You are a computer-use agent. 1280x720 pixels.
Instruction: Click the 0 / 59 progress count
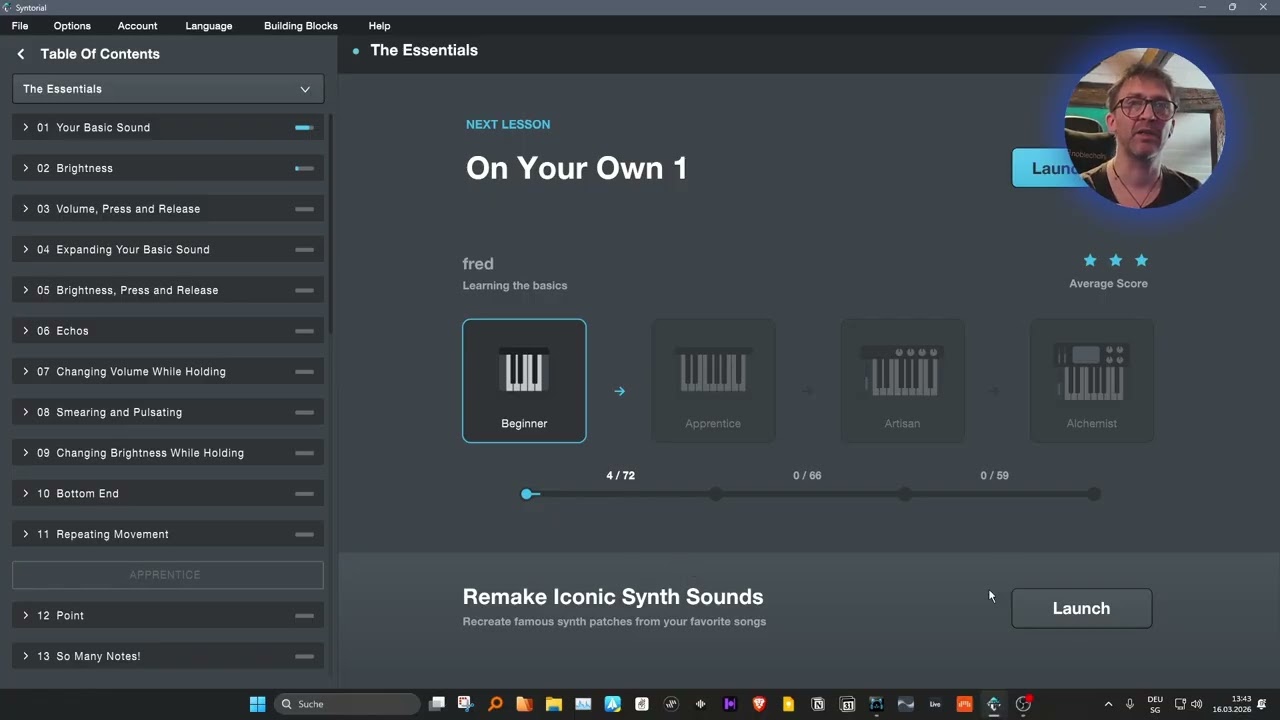(994, 476)
